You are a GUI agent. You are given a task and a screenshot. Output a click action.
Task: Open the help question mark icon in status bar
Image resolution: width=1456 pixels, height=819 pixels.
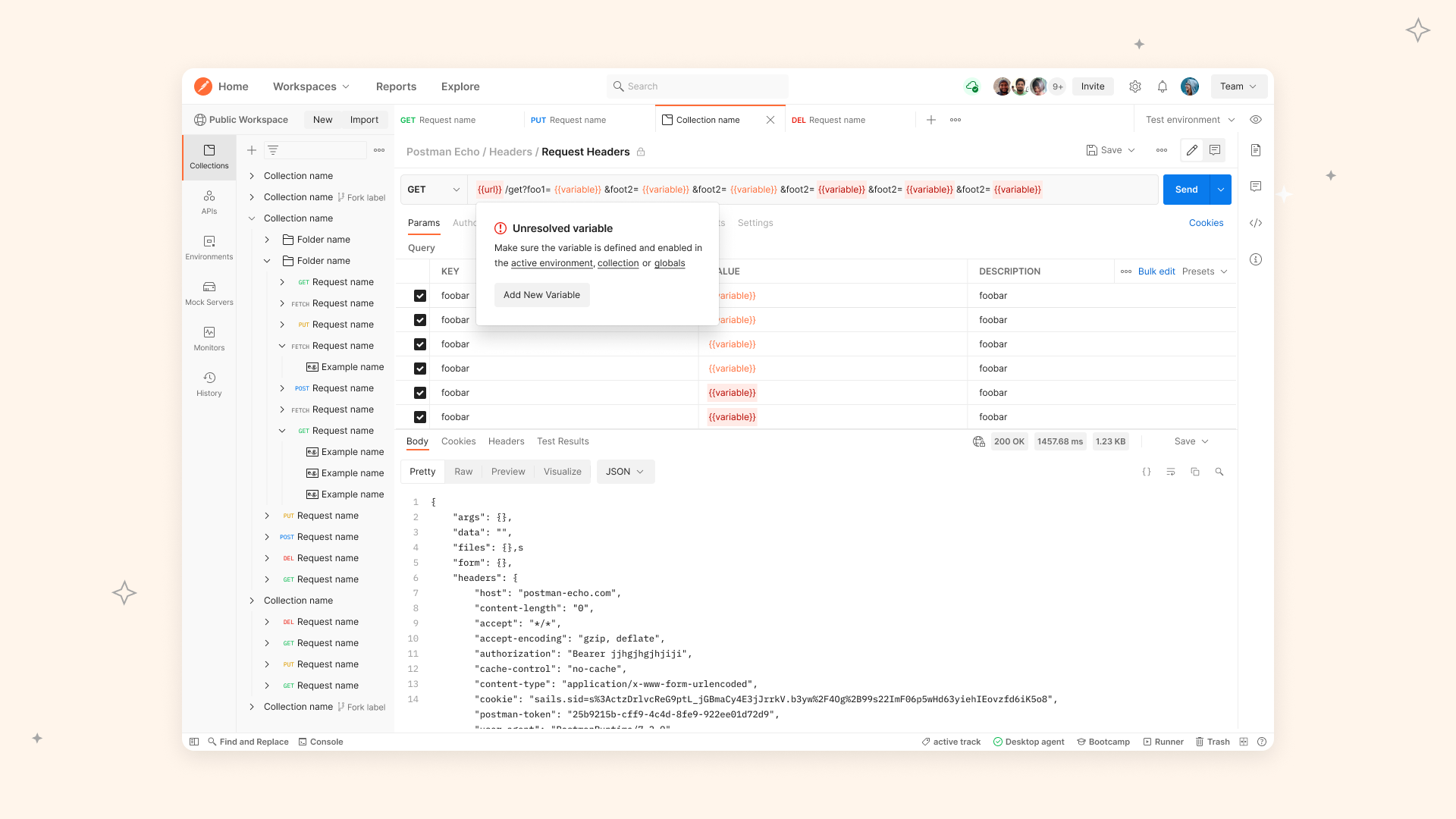coord(1262,742)
